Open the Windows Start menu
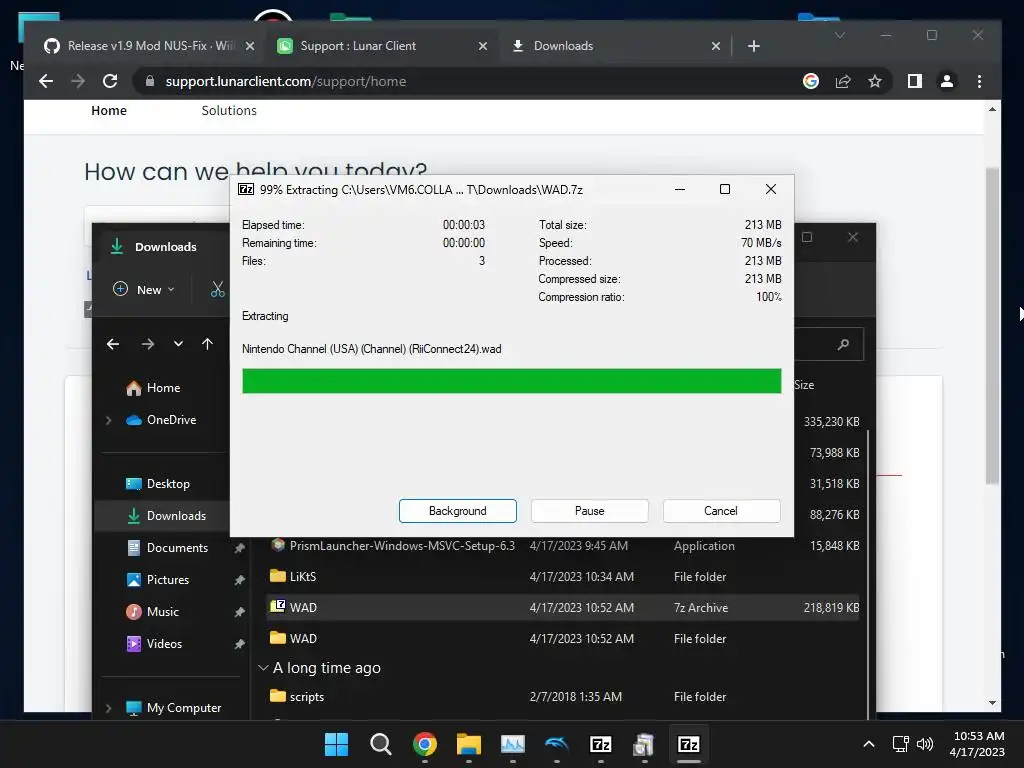The height and width of the screenshot is (768, 1024). pyautogui.click(x=336, y=744)
